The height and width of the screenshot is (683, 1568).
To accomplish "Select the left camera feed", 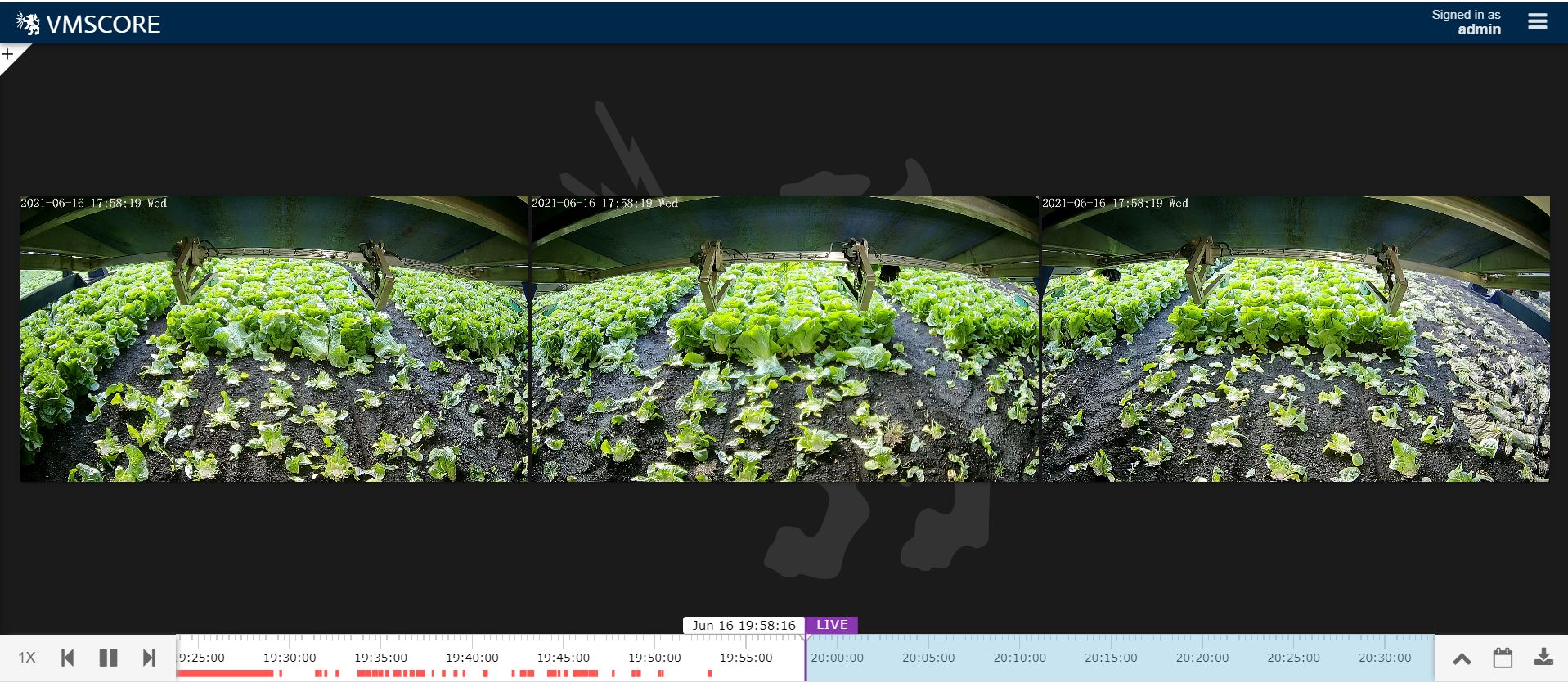I will point(274,339).
